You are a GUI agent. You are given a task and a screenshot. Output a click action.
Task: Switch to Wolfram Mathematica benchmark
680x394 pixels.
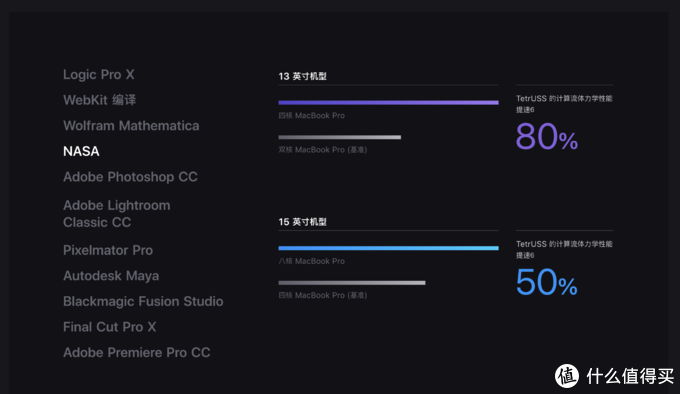131,126
